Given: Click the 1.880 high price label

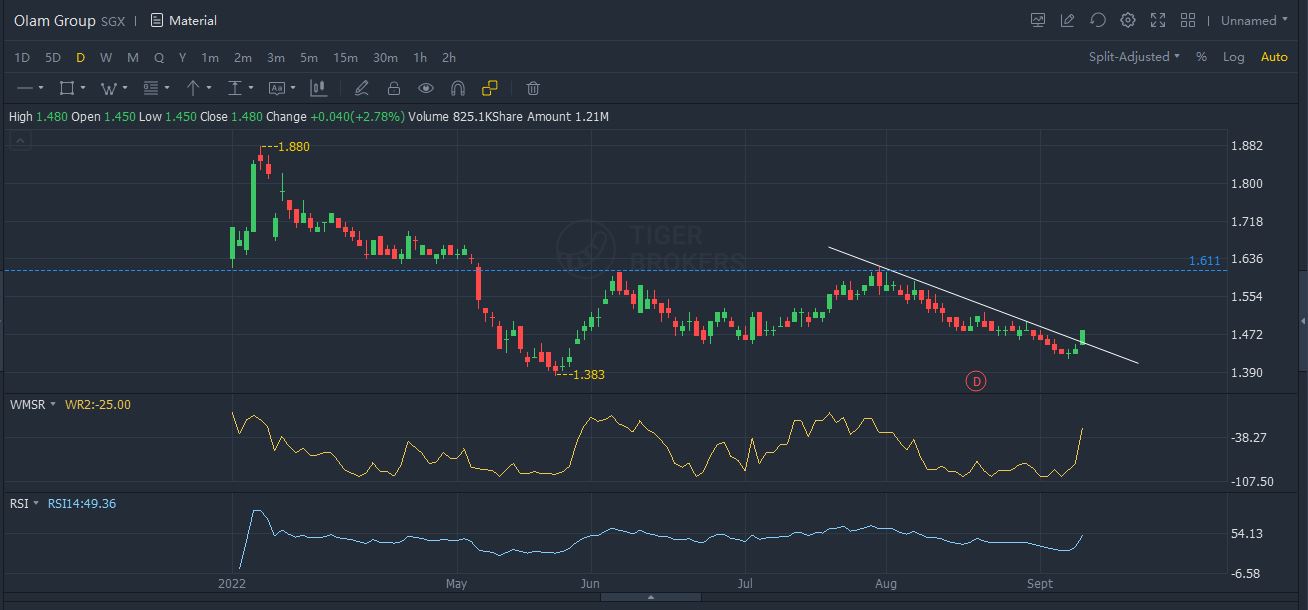Looking at the screenshot, I should (x=293, y=146).
